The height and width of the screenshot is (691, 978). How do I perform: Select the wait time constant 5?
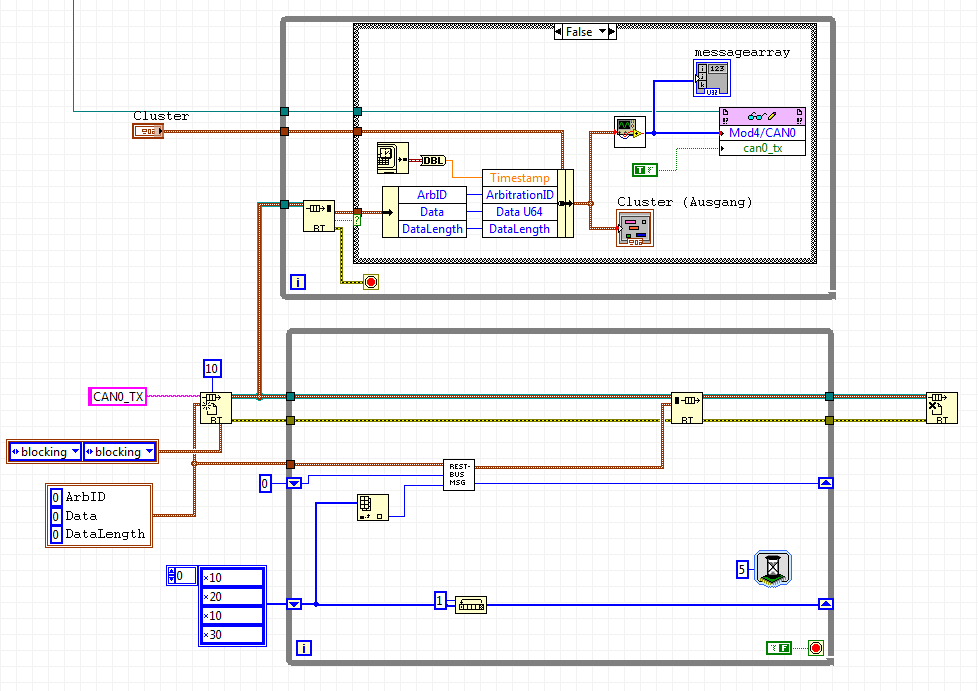coord(742,569)
